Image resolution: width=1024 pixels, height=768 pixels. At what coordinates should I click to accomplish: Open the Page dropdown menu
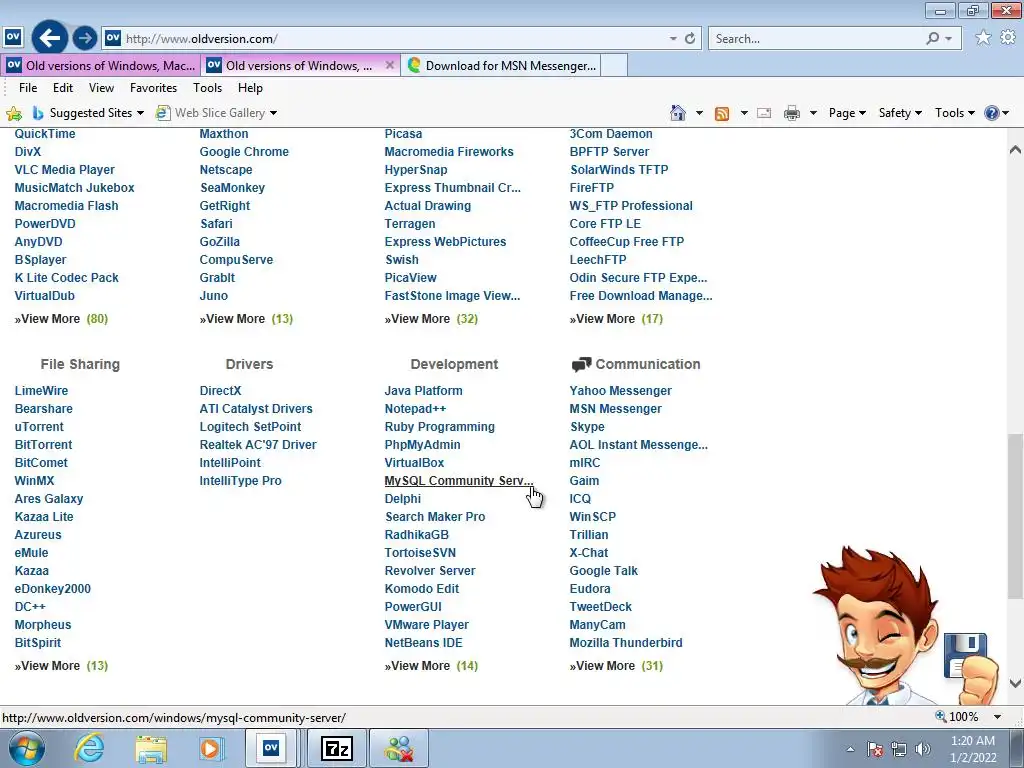(847, 113)
